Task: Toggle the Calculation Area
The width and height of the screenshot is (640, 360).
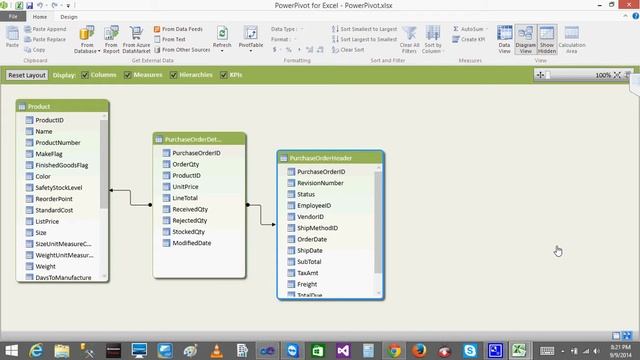Action: click(x=572, y=40)
